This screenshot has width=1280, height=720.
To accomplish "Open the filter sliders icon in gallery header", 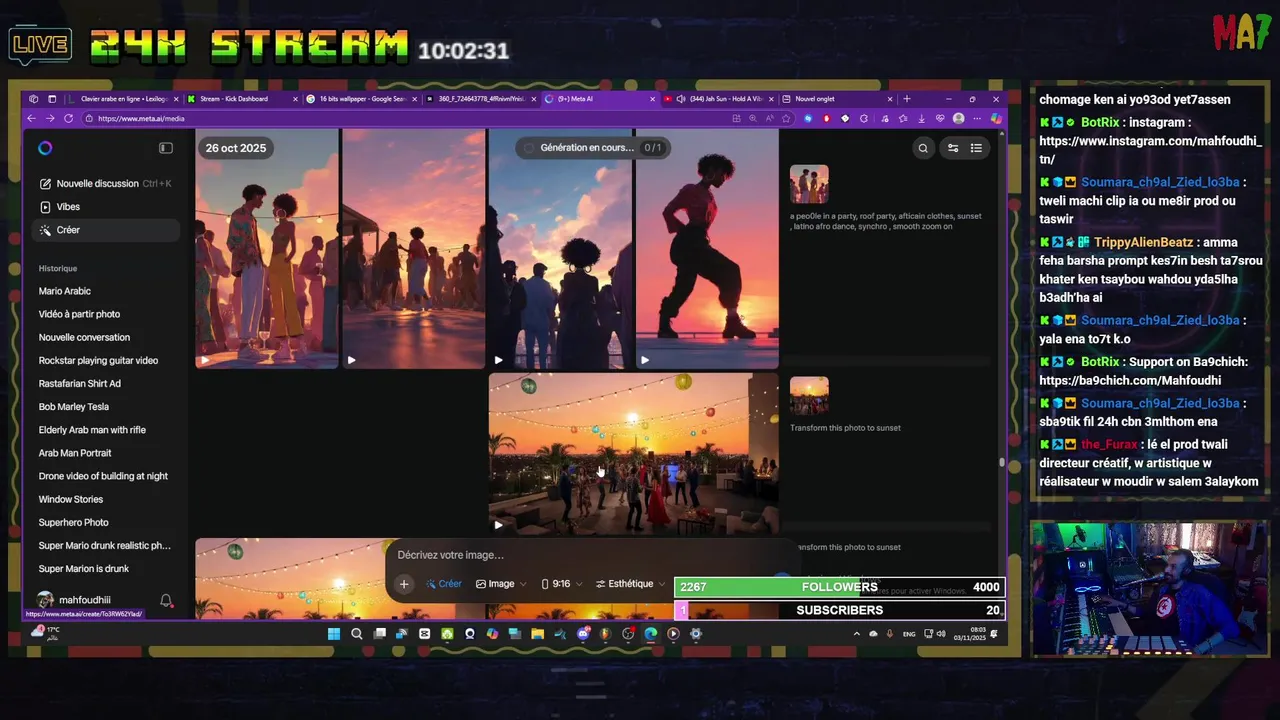I will [x=953, y=148].
